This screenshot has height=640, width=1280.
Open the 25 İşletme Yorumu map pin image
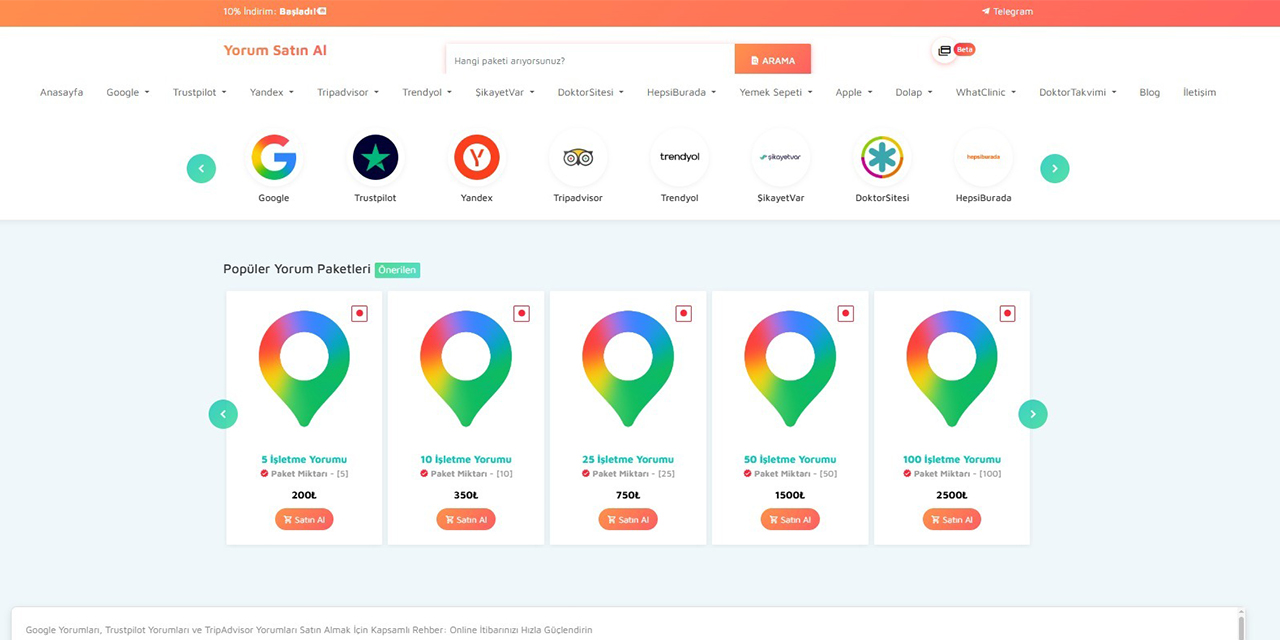click(x=628, y=368)
